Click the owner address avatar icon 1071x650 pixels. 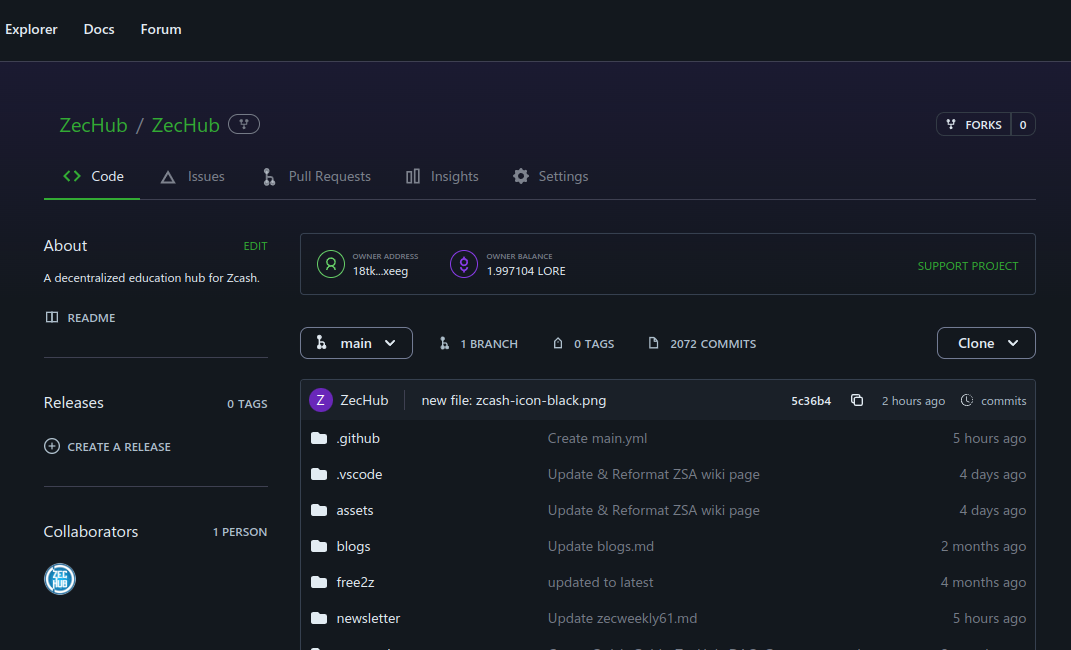pos(331,264)
